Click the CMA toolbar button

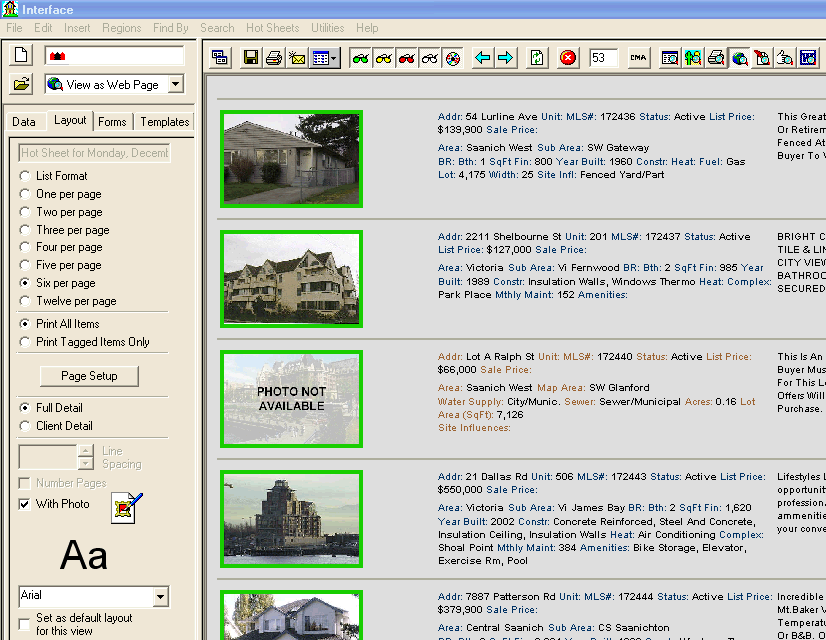pyautogui.click(x=638, y=58)
